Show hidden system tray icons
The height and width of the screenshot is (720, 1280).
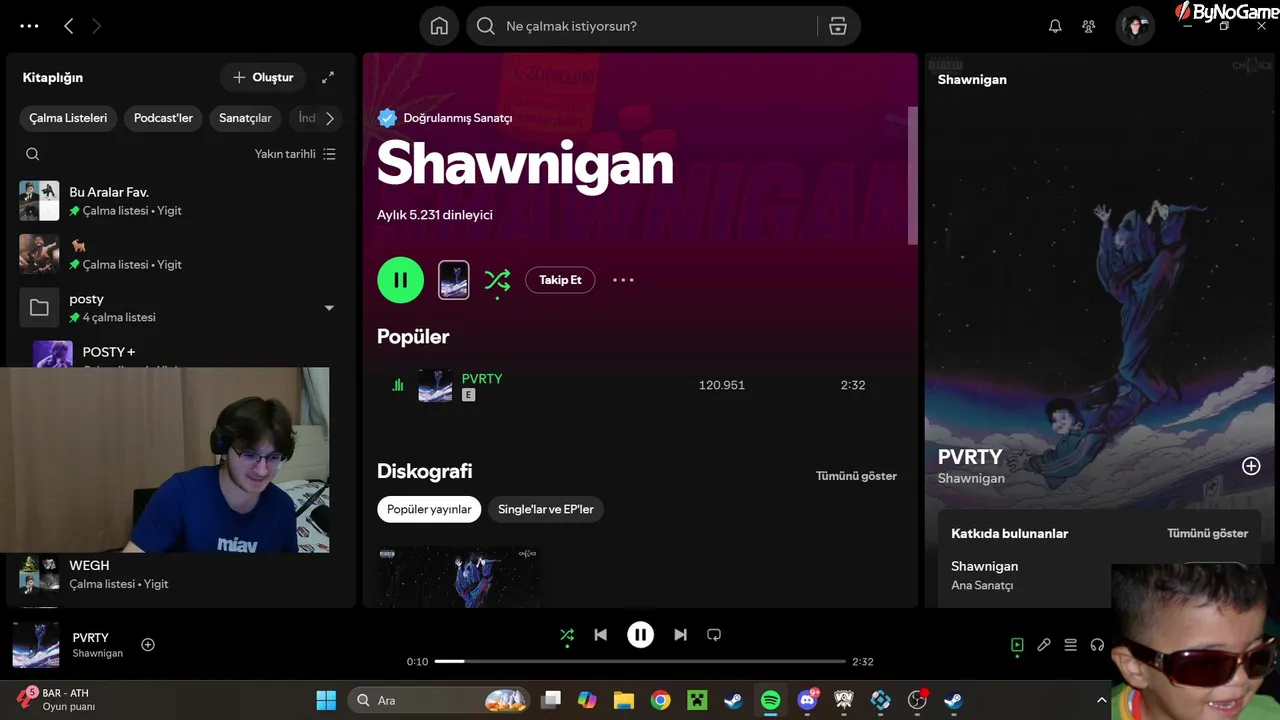pyautogui.click(x=1102, y=700)
